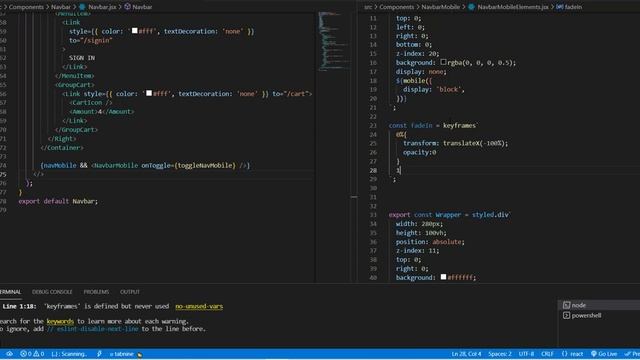Open the #ffffff background color swatch
Viewport: 640px width, 360px height.
coord(443,277)
